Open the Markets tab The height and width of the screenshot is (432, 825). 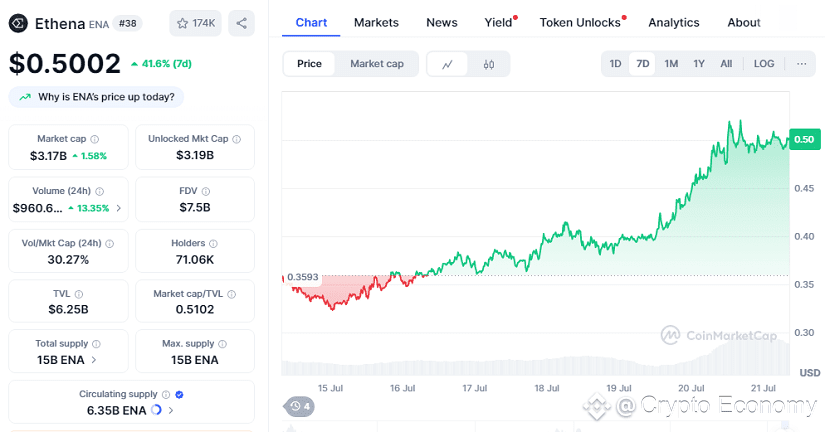376,23
